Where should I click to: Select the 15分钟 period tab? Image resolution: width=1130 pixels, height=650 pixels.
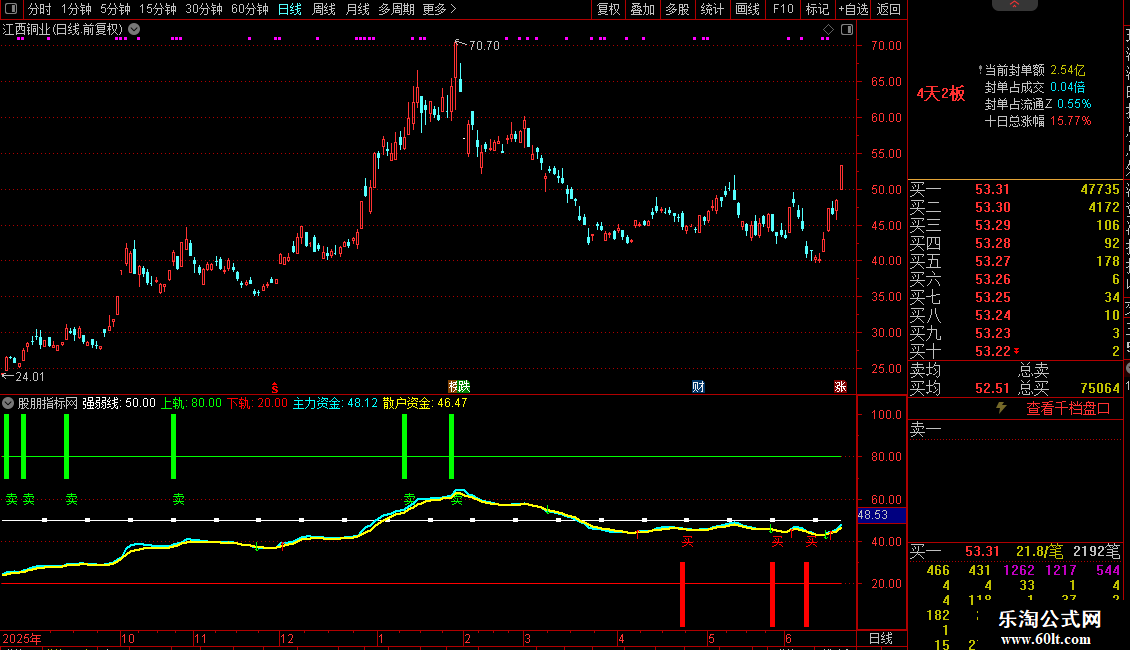pyautogui.click(x=157, y=9)
